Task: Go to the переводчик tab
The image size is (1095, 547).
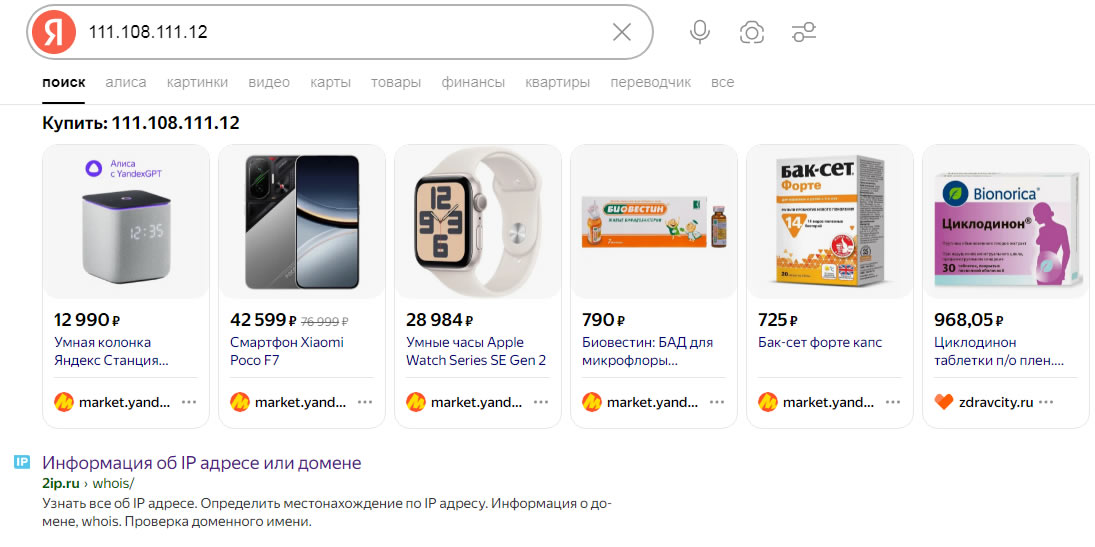Action: [x=650, y=82]
